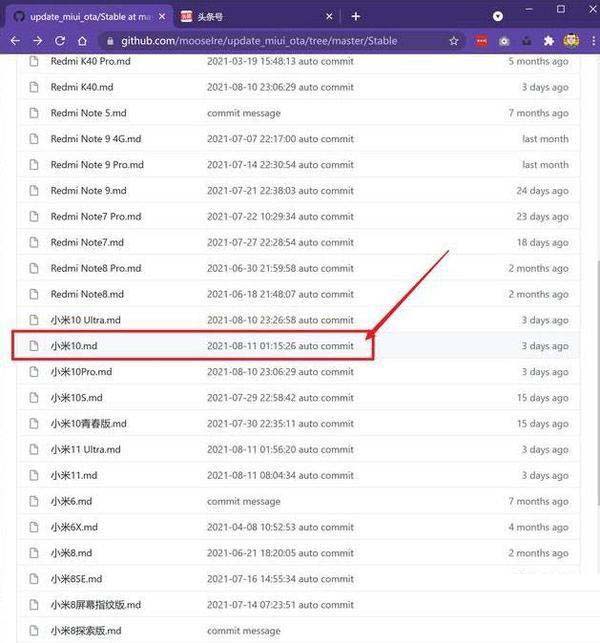Screen dimensions: 600x643
Task: Open commit 2021-08-11 08:04:34 for 小米11.md
Action: (x=280, y=476)
